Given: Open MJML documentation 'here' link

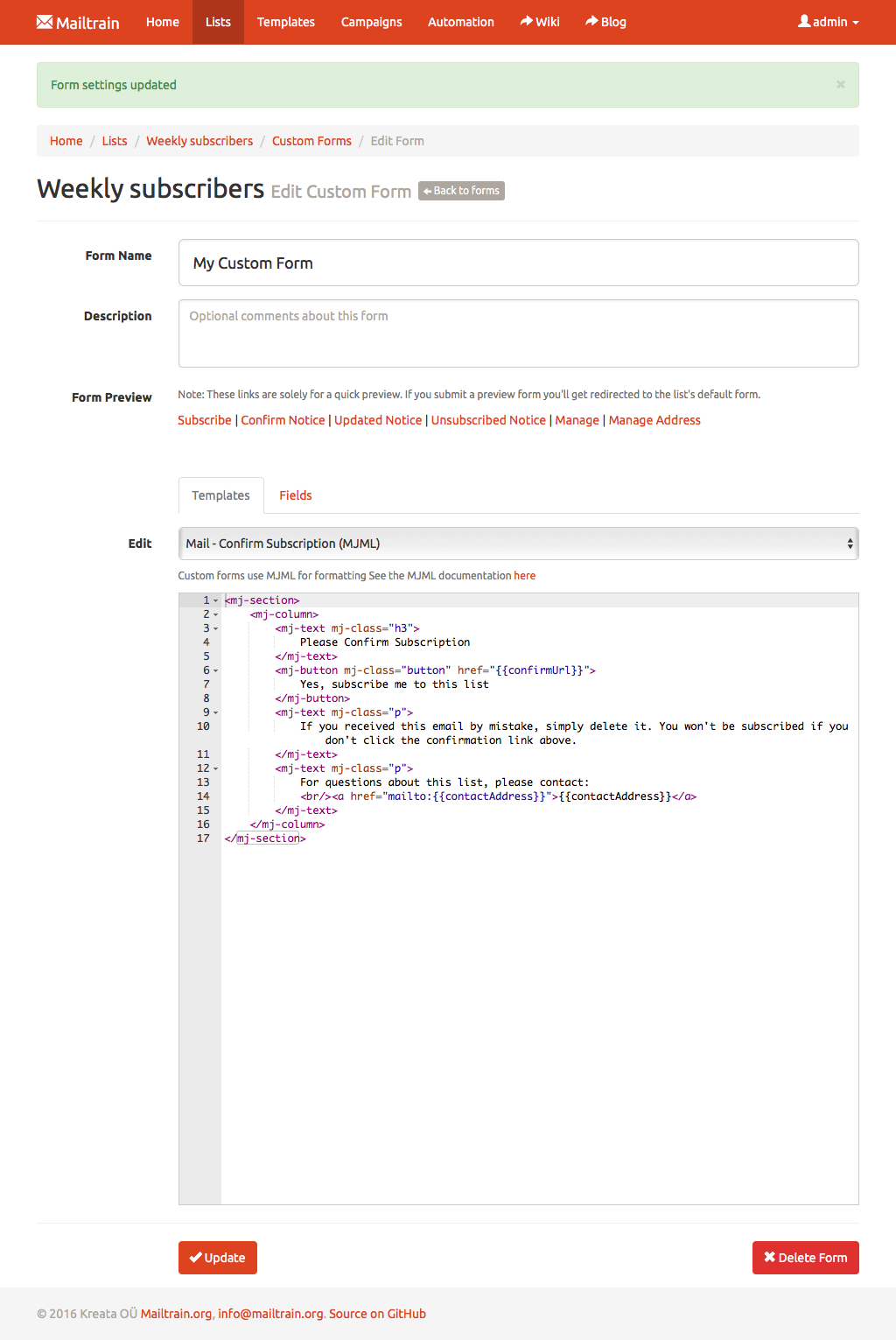Looking at the screenshot, I should coord(524,576).
